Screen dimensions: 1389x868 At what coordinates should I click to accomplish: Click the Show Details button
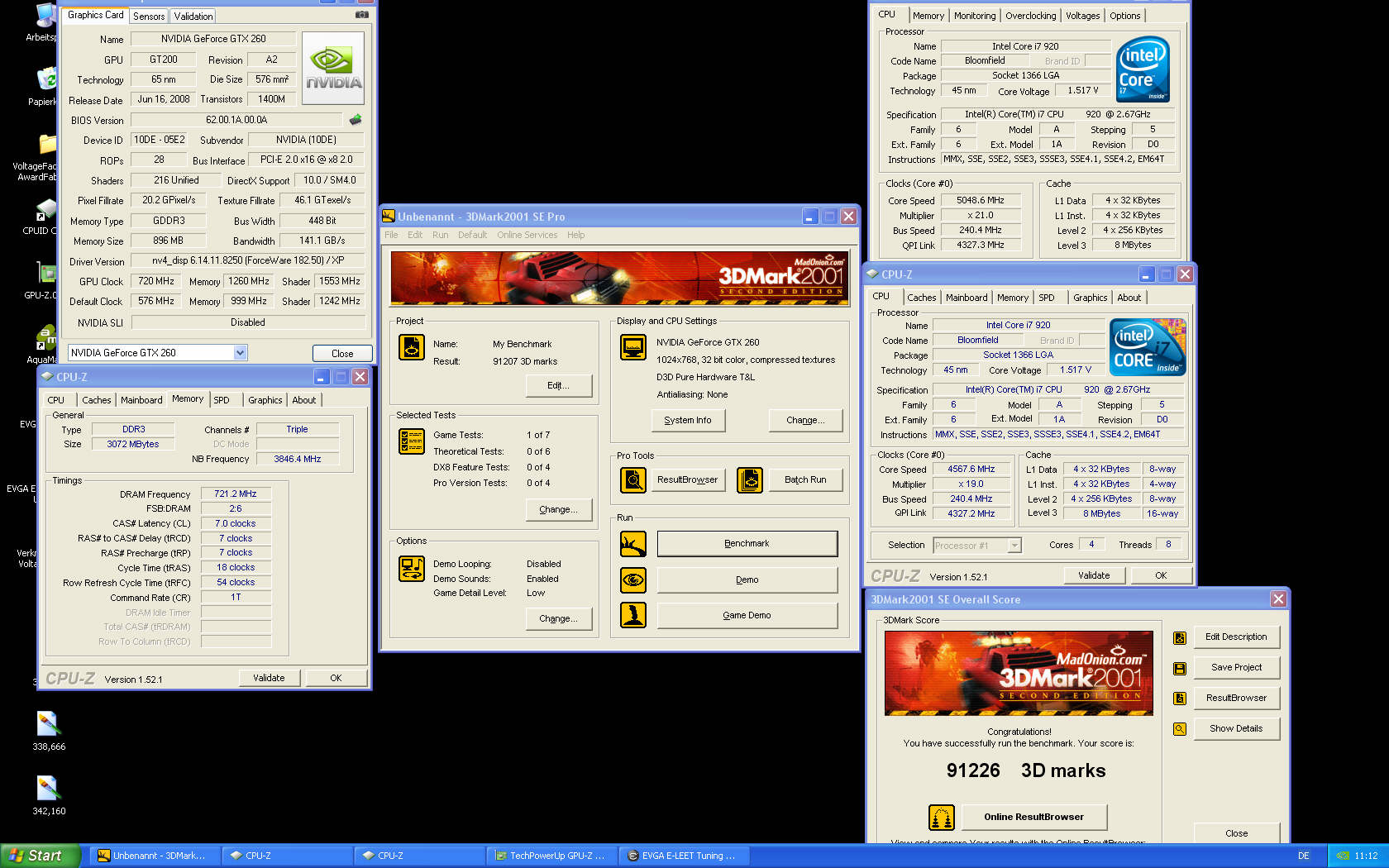click(1236, 728)
